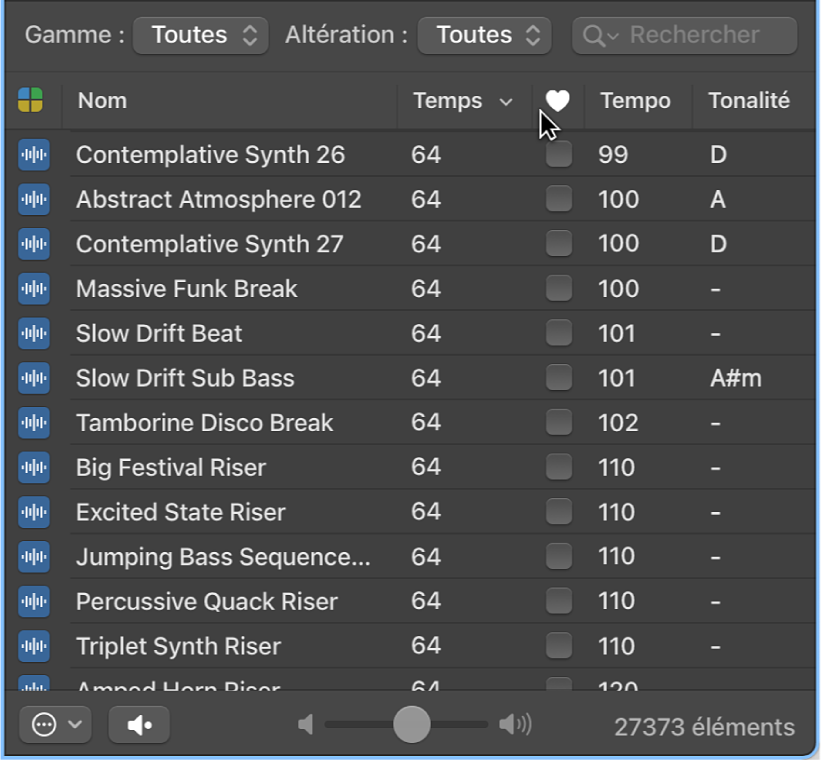822x763 pixels.
Task: Click the A#m key value
Action: (736, 378)
